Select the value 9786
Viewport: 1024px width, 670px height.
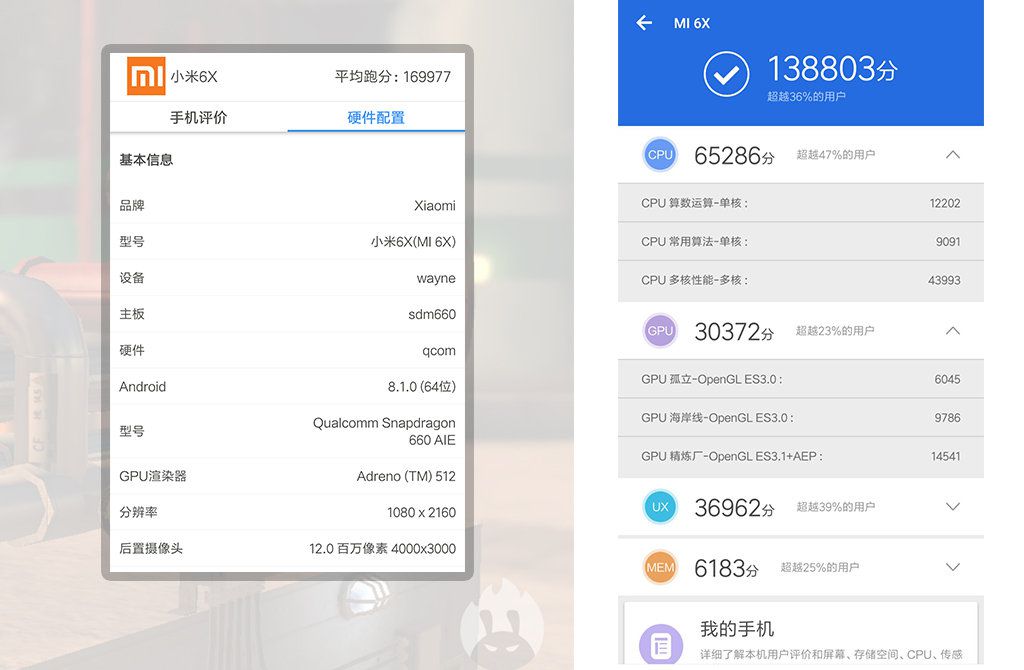tap(948, 418)
